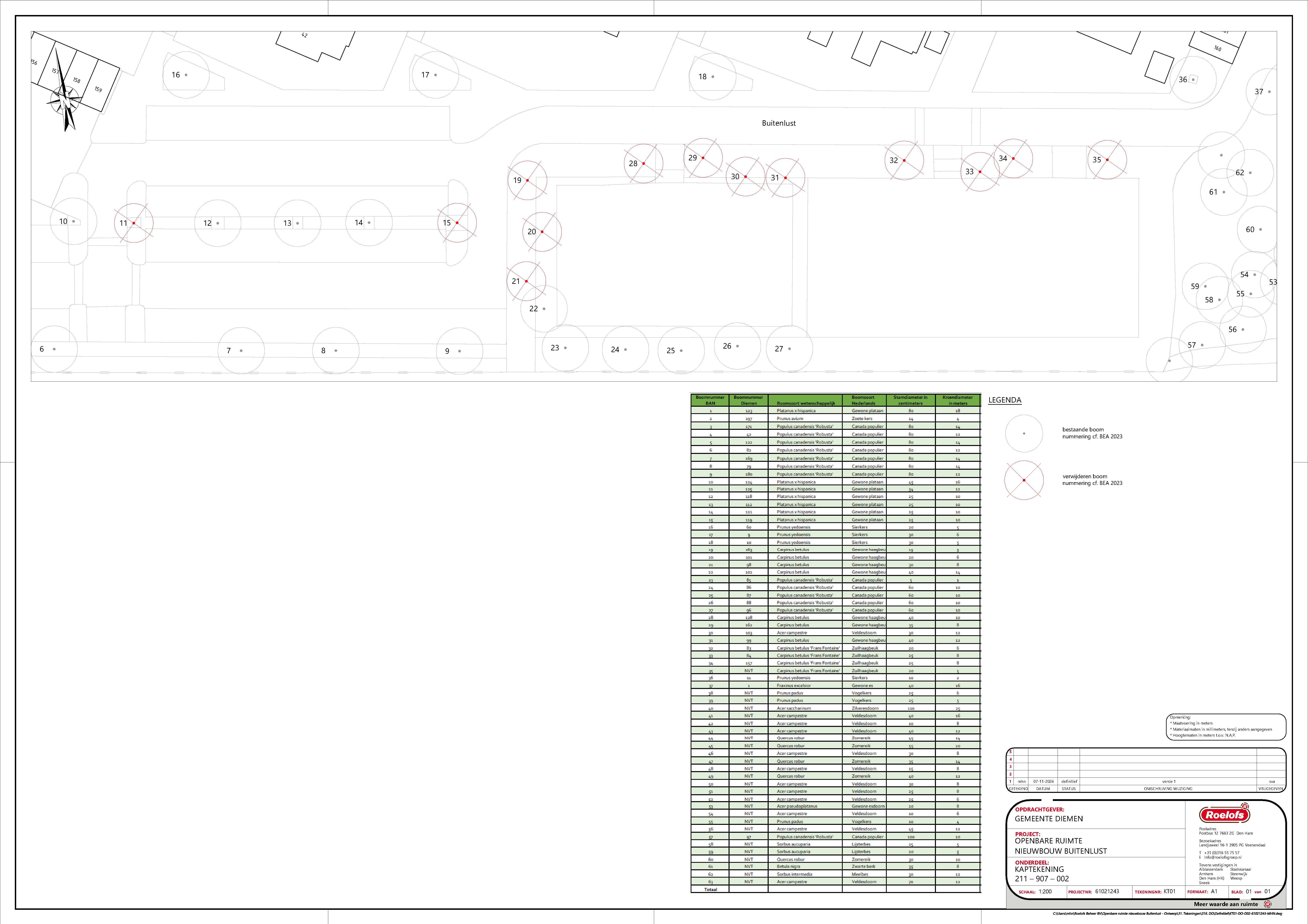The height and width of the screenshot is (924, 1308).
Task: Select removal tree marker 15
Action: (457, 223)
